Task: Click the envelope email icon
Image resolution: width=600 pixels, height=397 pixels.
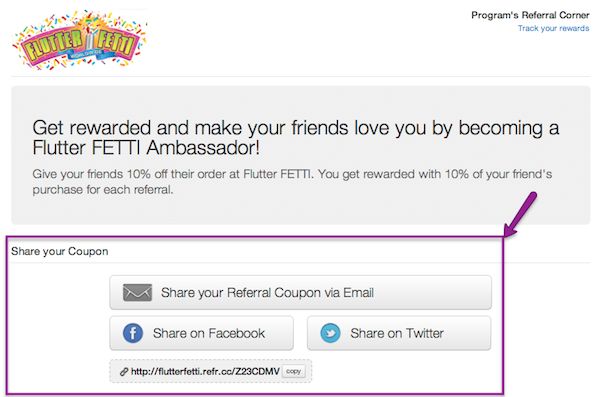Action: 137,292
